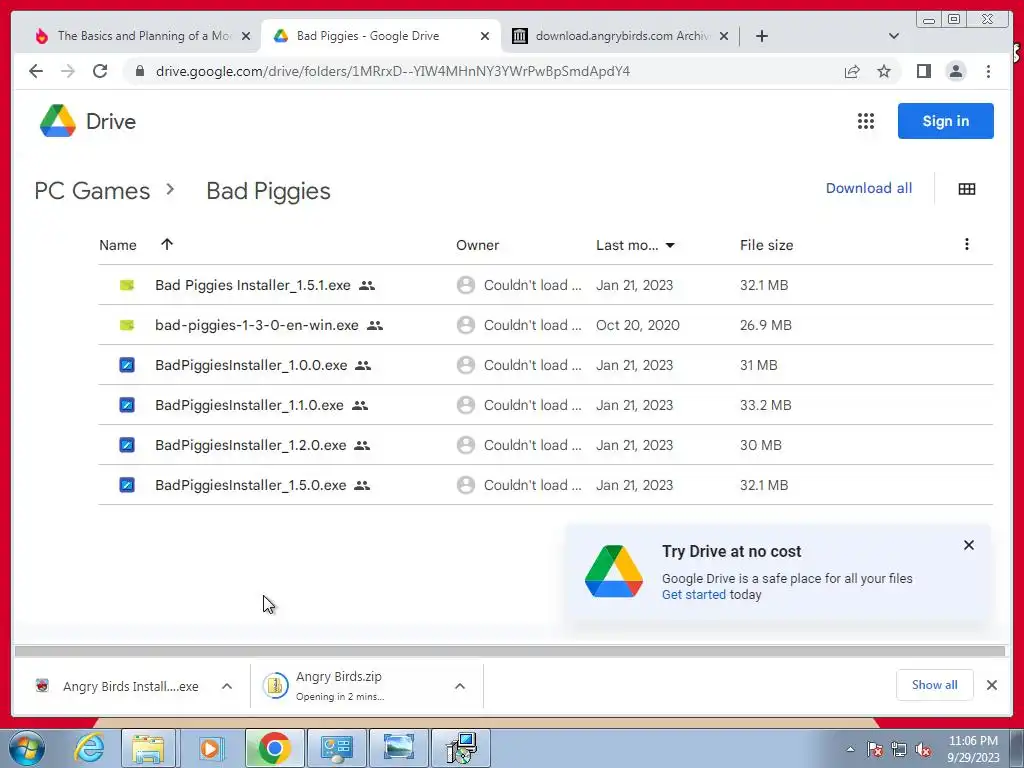Click the muted volume tray icon
The image size is (1024, 768).
pos(923,750)
